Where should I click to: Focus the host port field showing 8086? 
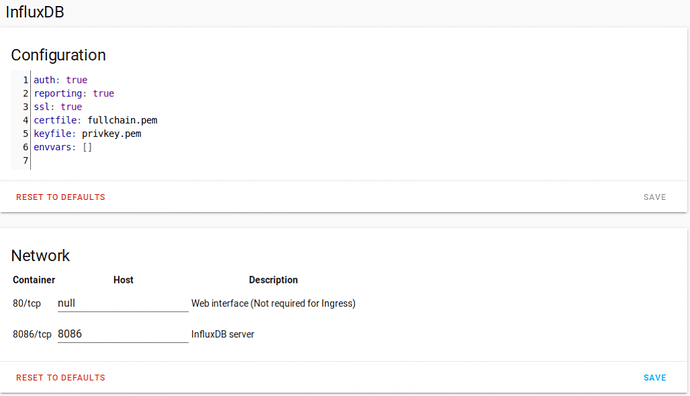click(x=123, y=334)
